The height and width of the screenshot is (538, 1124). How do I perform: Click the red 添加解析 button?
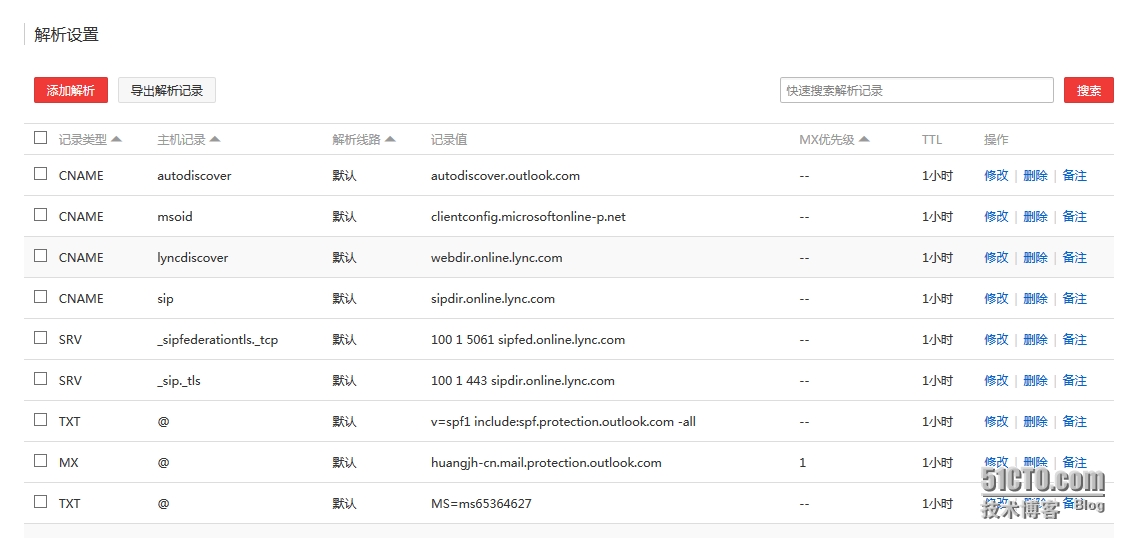point(70,90)
